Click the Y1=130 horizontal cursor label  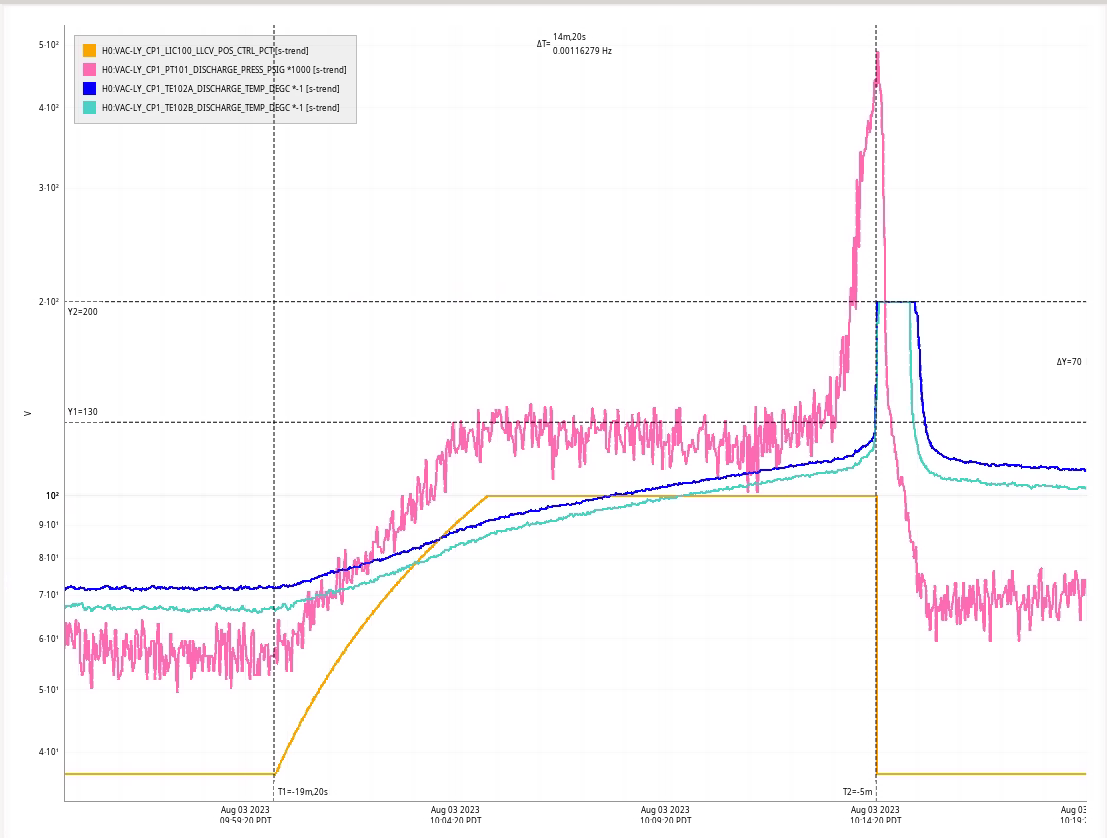click(x=82, y=412)
